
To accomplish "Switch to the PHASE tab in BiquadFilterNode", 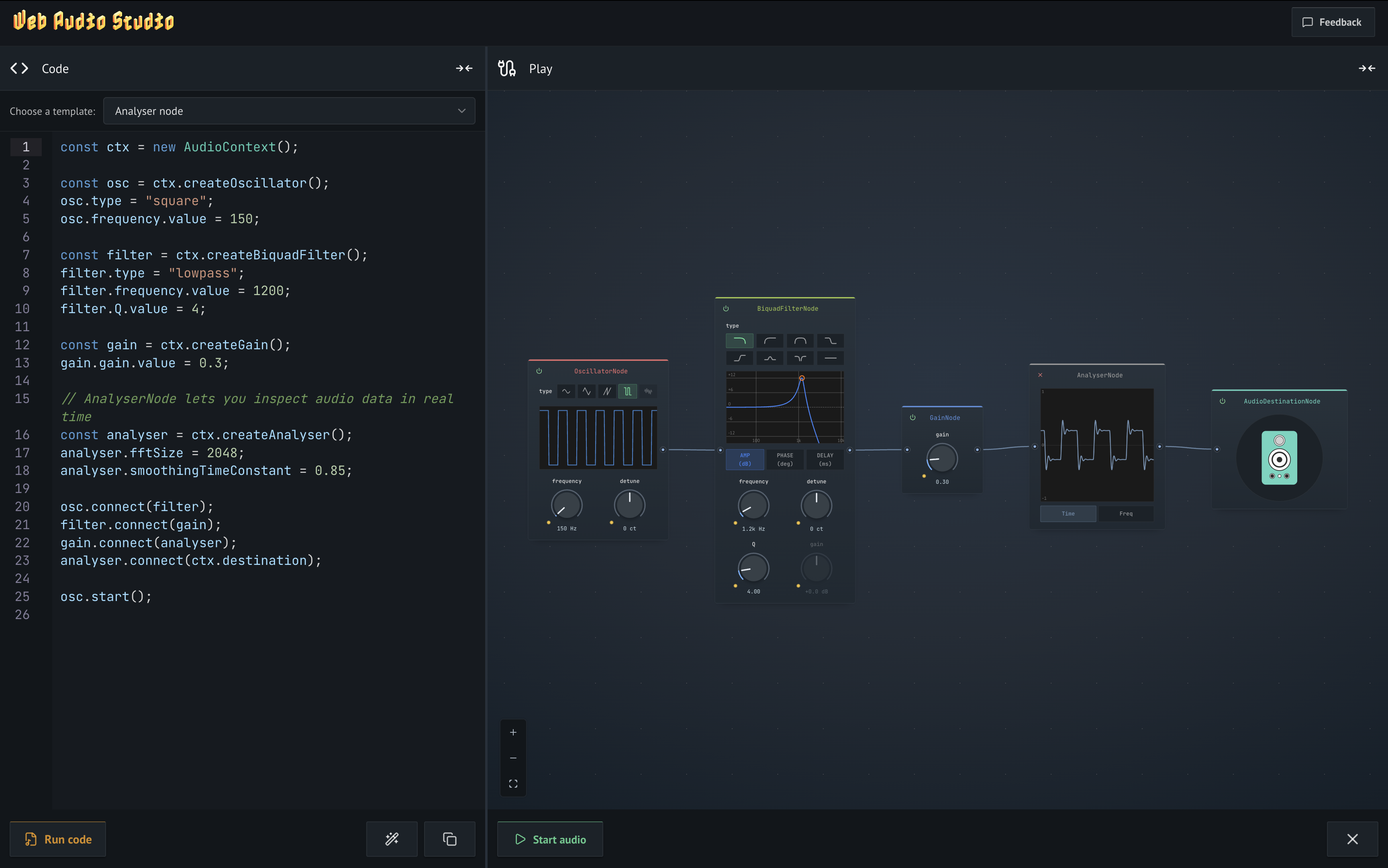I will point(785,459).
